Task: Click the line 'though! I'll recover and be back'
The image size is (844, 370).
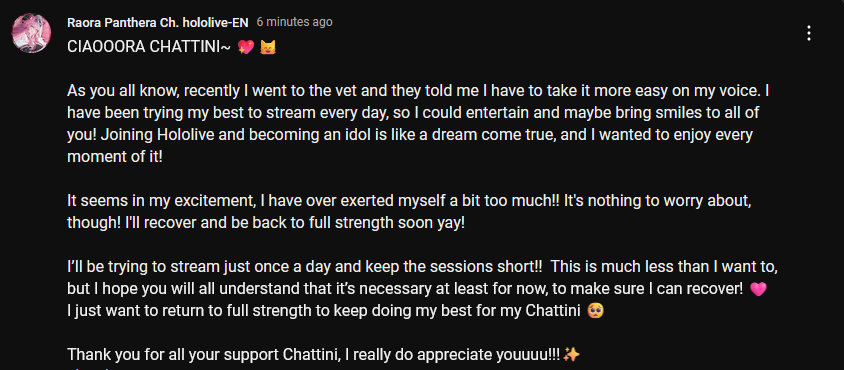Action: [x=265, y=224]
